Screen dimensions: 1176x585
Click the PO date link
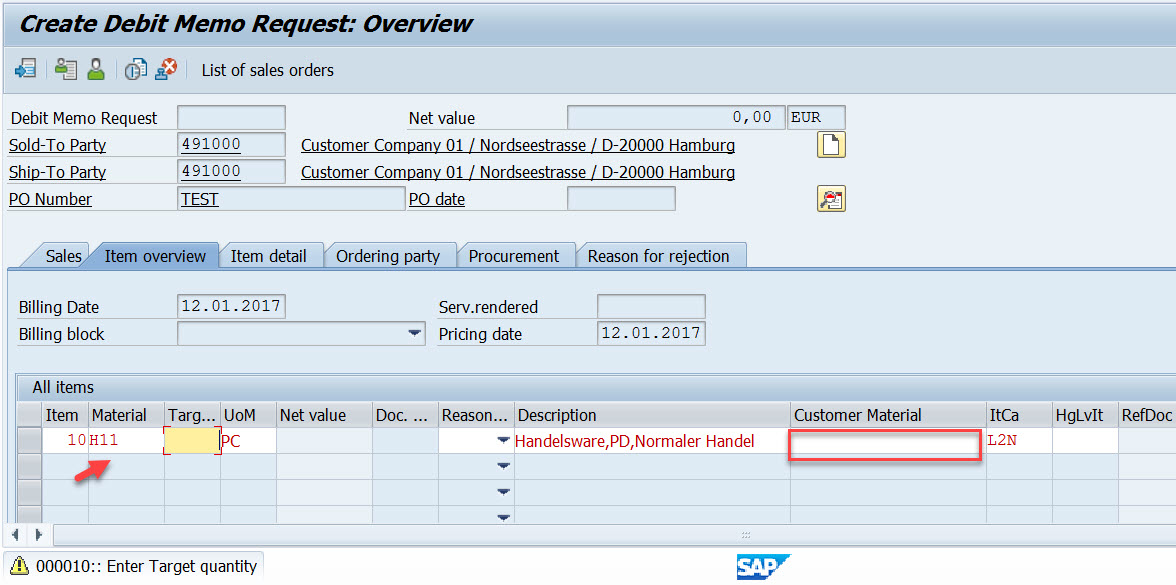[x=437, y=198]
